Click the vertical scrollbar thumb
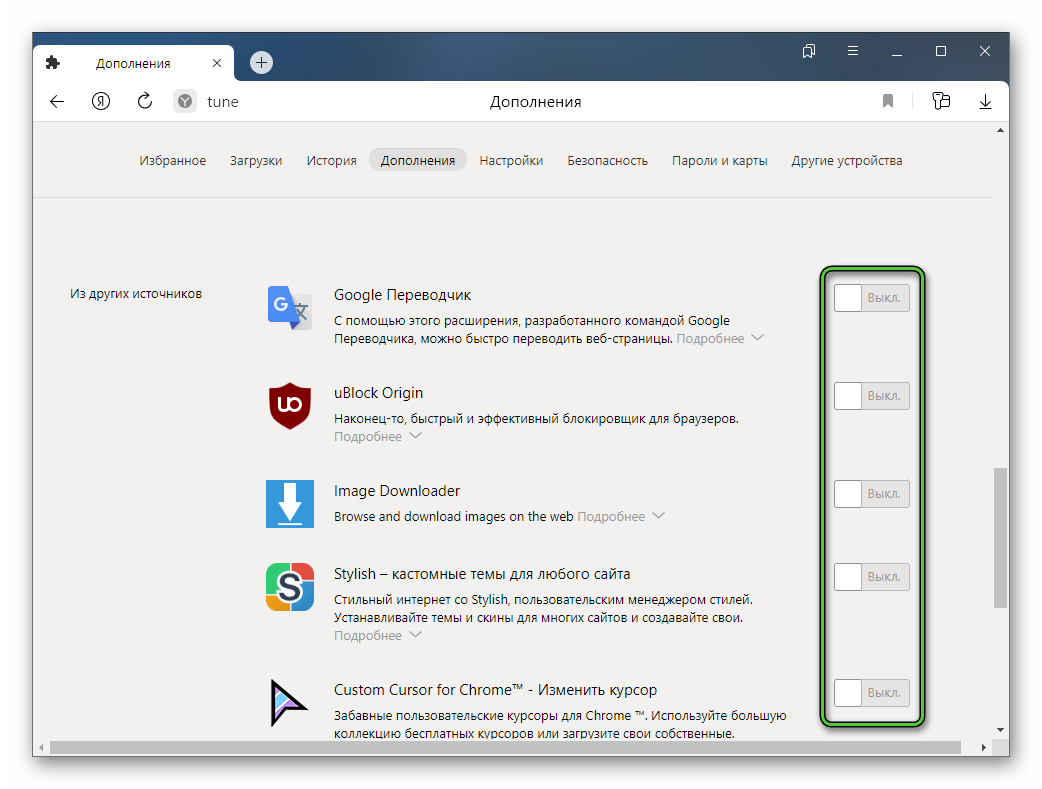The height and width of the screenshot is (789, 1042). tap(1000, 535)
